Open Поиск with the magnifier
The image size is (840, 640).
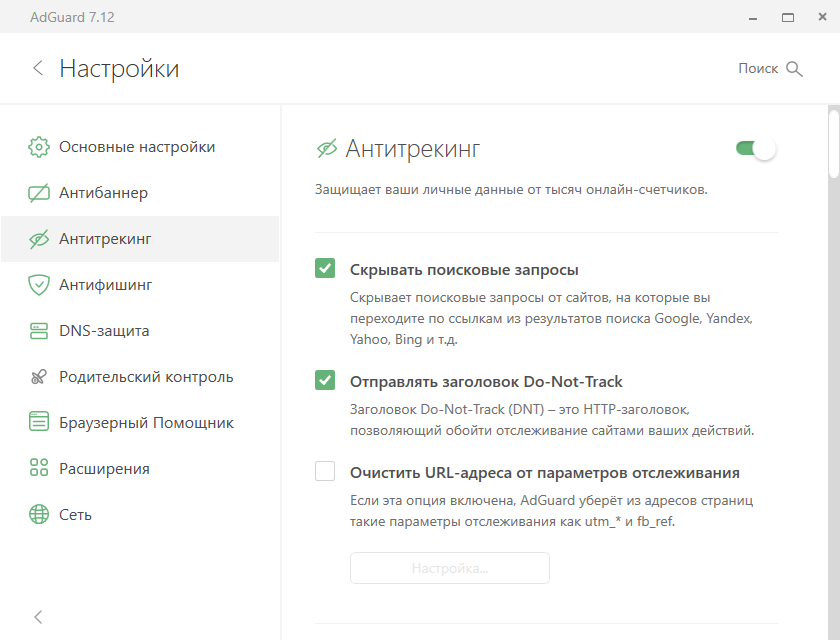pos(795,68)
